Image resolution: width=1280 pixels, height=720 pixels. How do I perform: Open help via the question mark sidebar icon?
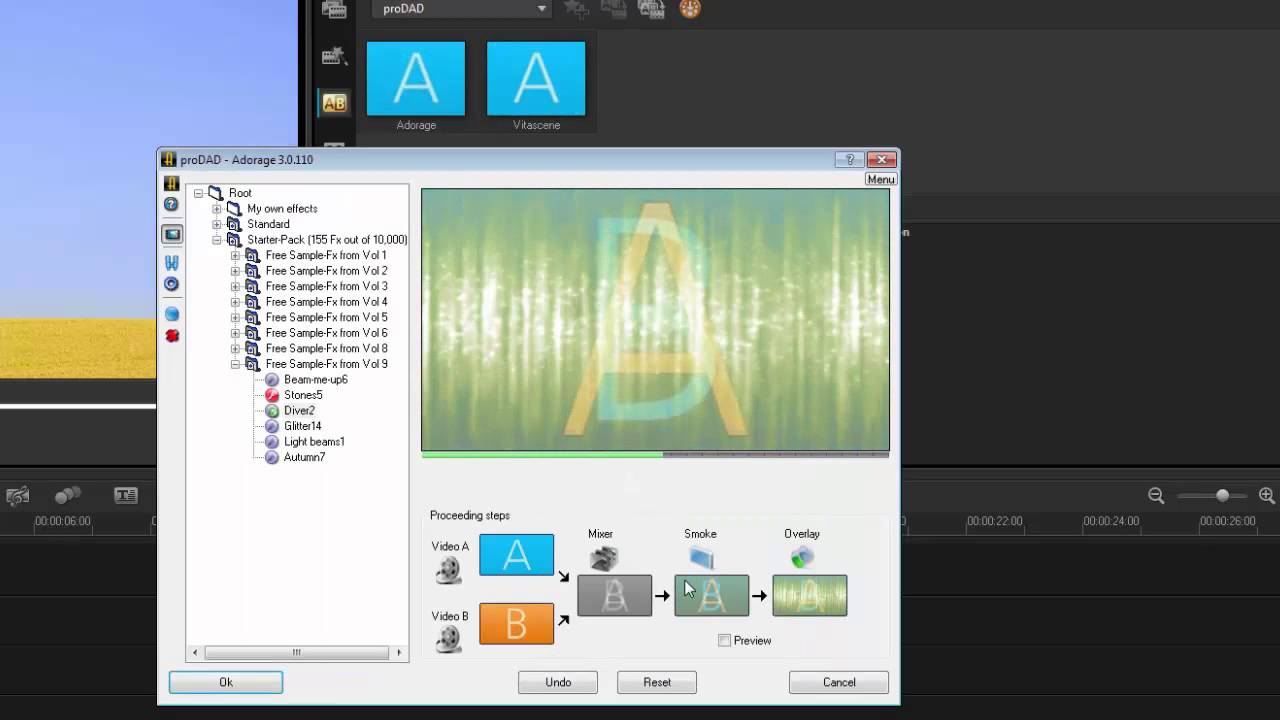click(171, 204)
